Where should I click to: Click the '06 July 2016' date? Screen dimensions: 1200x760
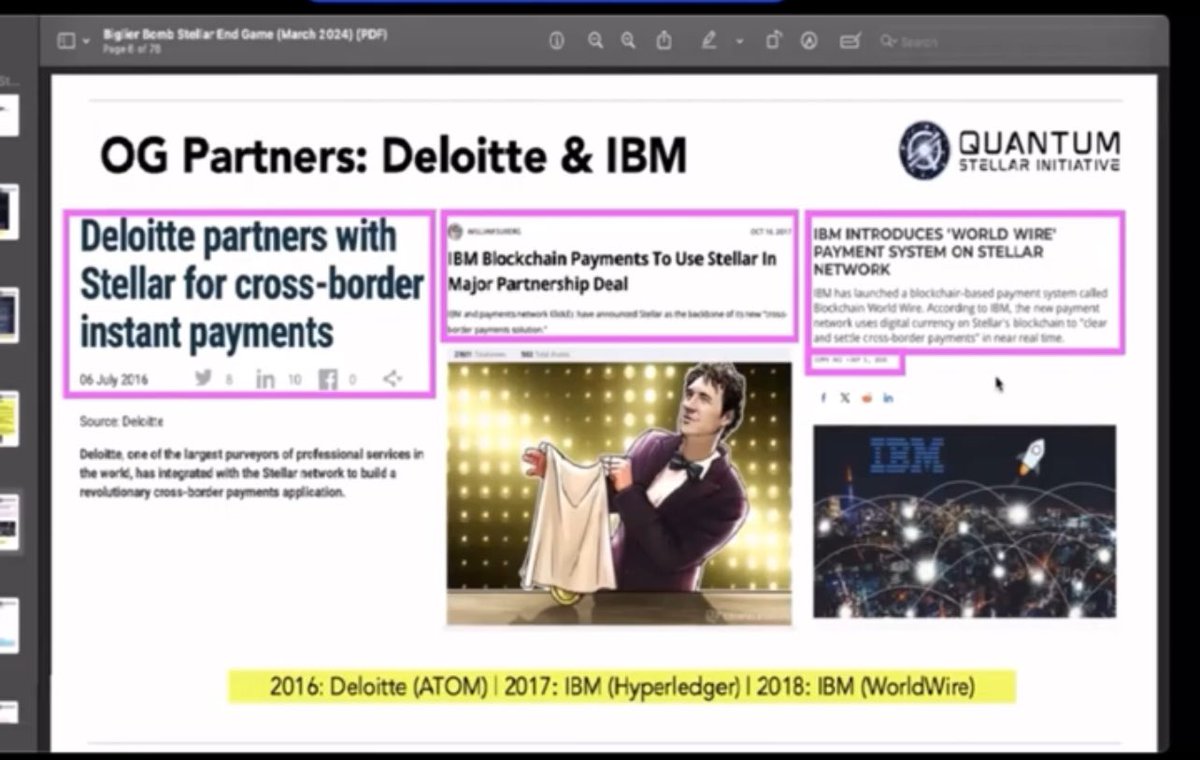[113, 379]
